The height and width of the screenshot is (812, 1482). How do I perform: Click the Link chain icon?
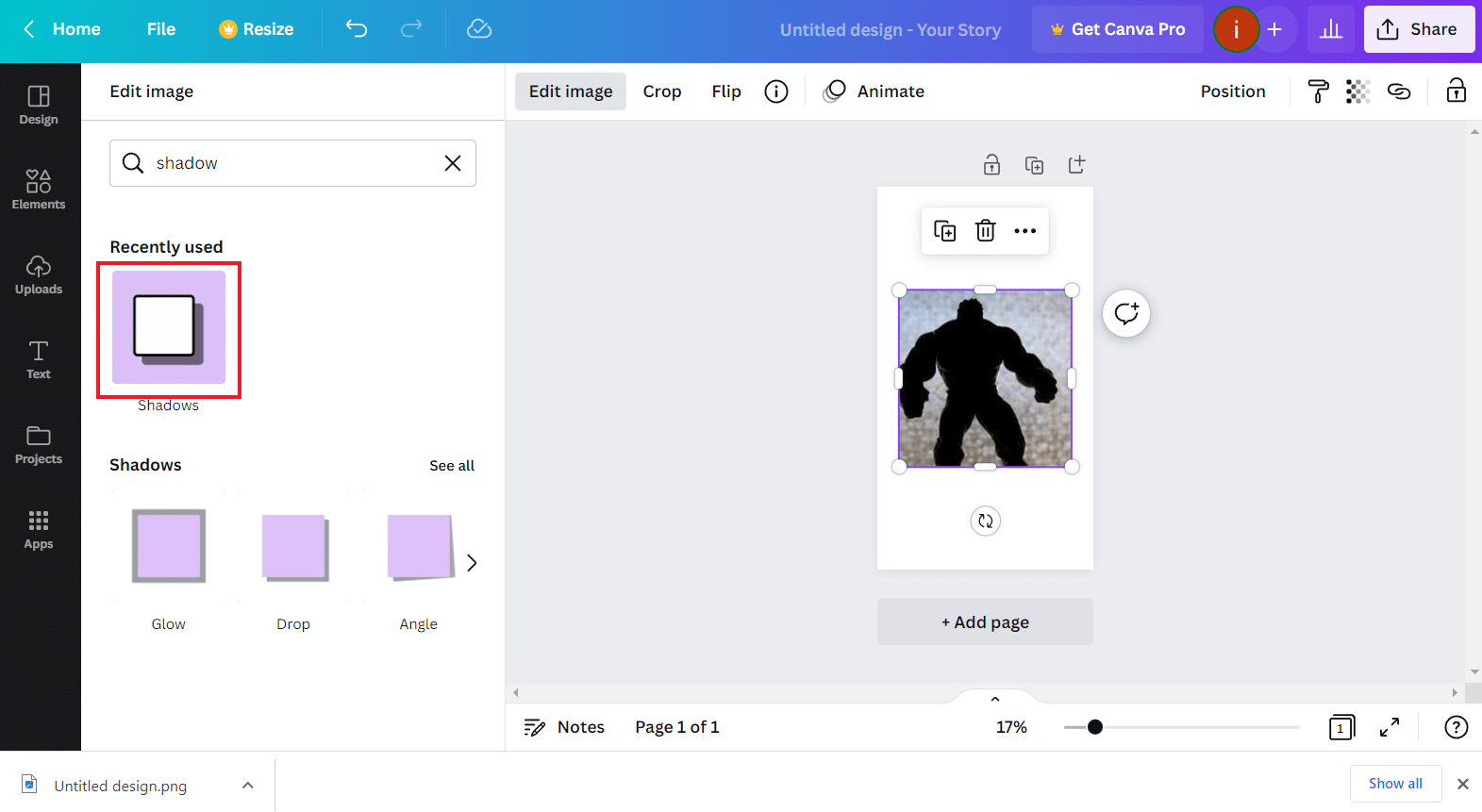[1399, 91]
